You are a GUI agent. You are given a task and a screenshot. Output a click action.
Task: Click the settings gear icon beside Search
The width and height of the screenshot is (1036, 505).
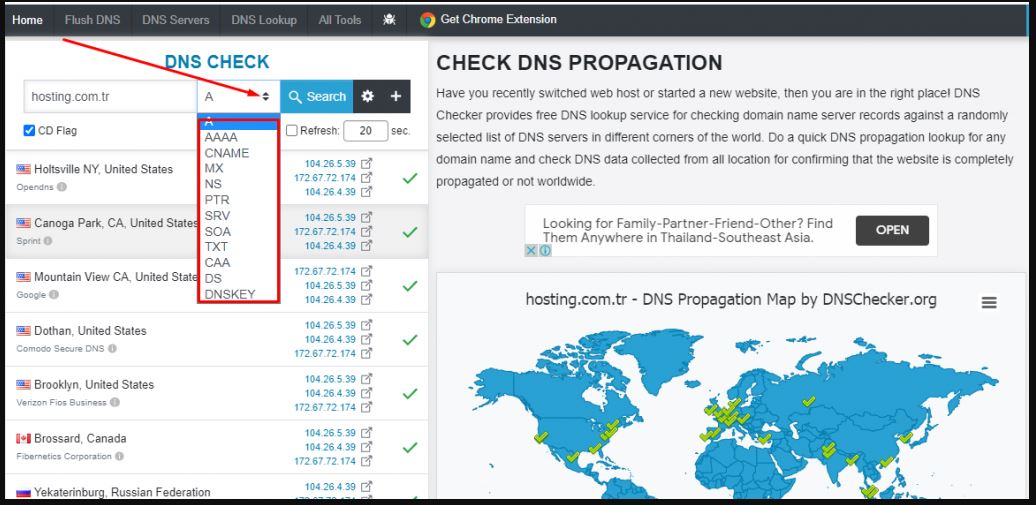pos(367,97)
